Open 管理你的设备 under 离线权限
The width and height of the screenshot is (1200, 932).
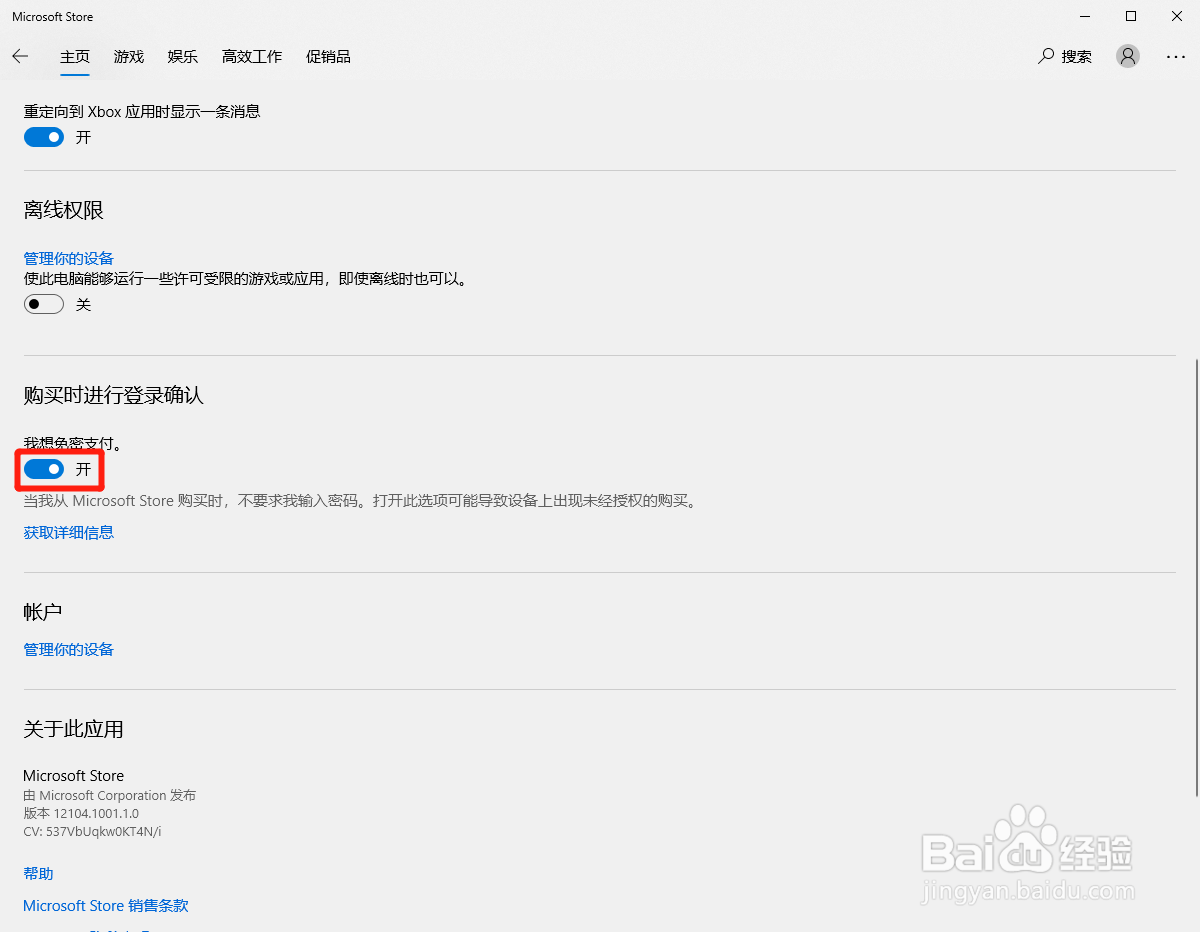(x=69, y=259)
